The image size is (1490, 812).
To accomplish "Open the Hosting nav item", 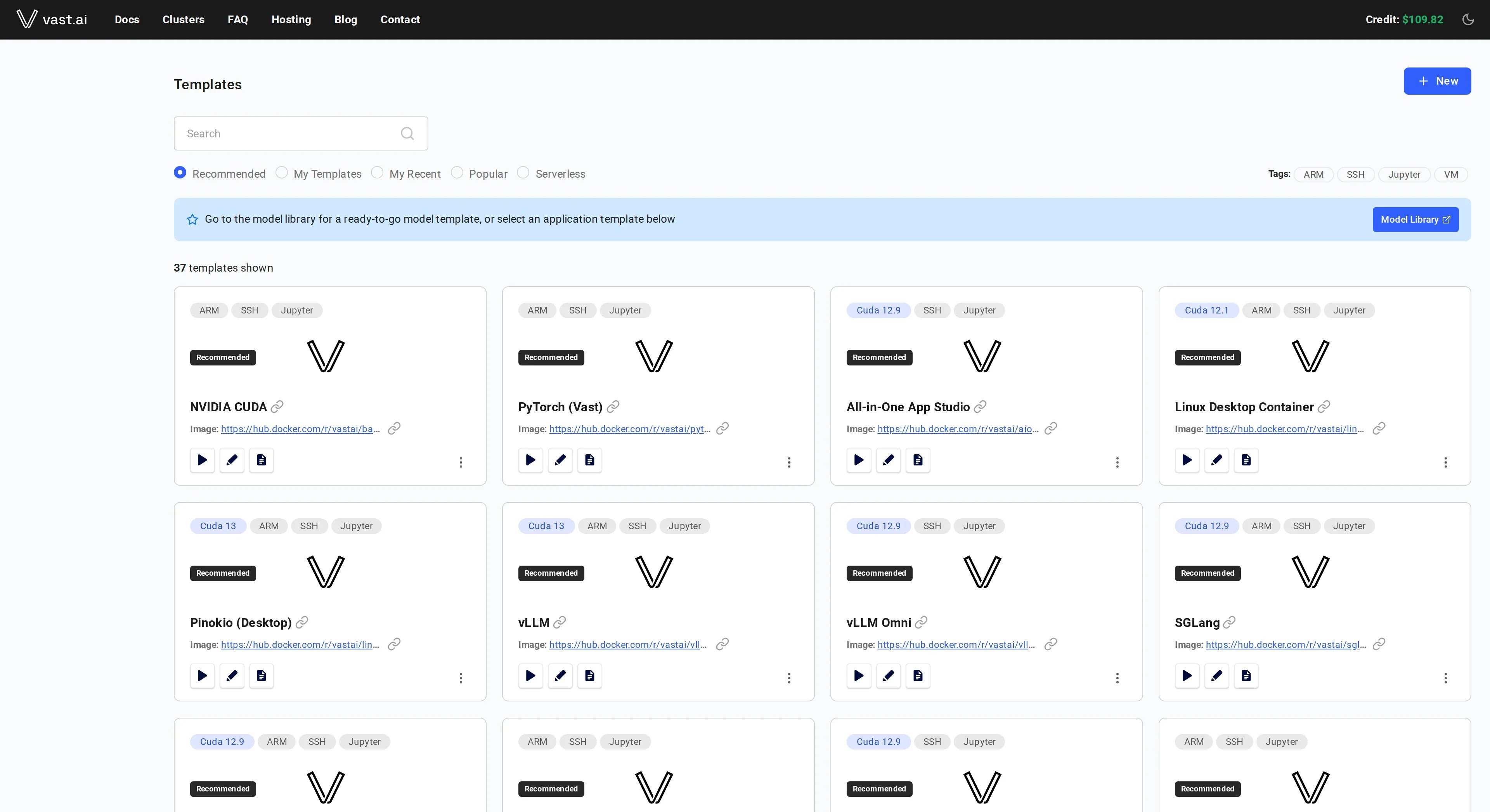I will point(291,20).
